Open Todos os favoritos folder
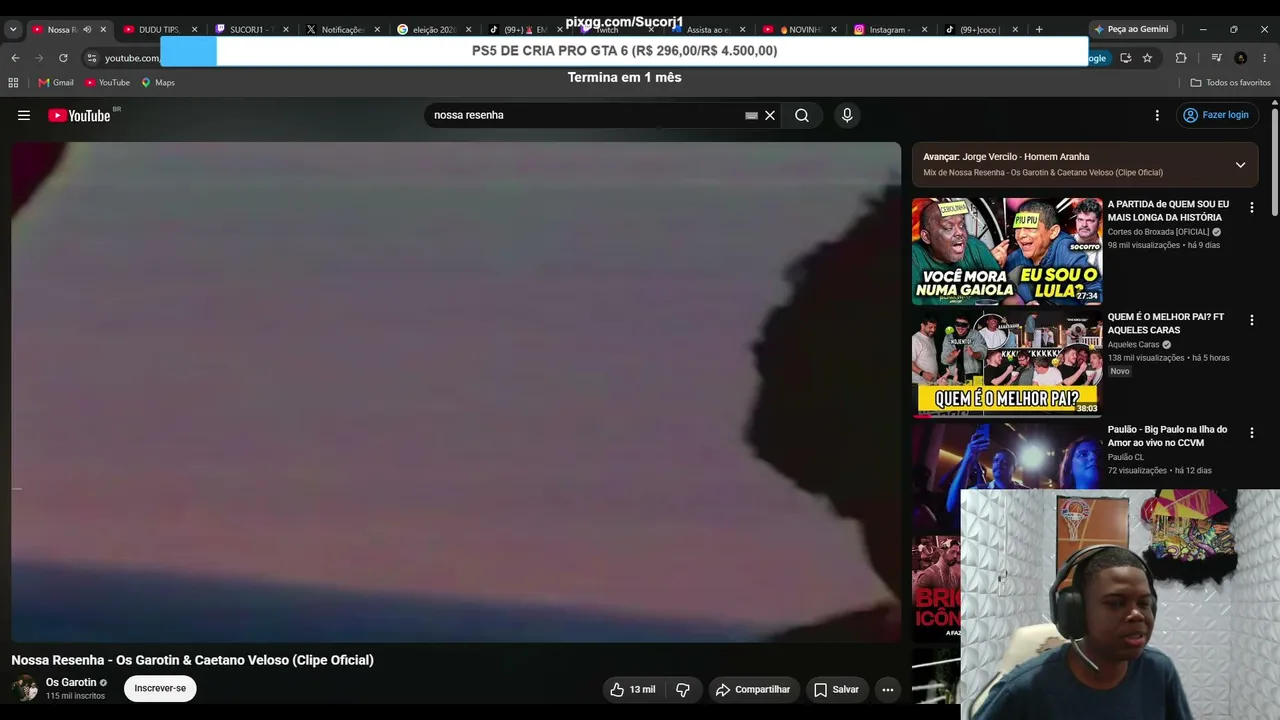The height and width of the screenshot is (720, 1280). coord(1230,83)
